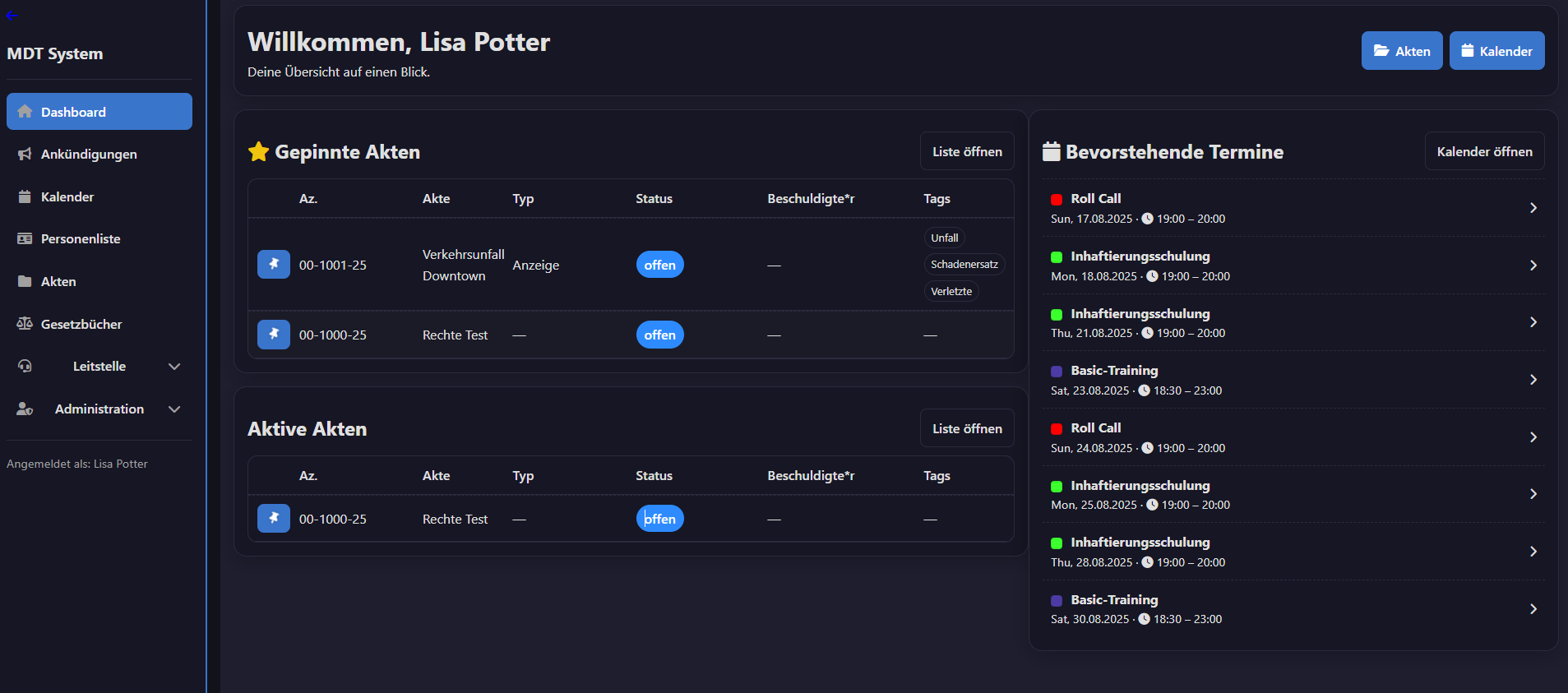Click Rechte Test in Aktive Akten
1568x693 pixels.
coord(456,519)
